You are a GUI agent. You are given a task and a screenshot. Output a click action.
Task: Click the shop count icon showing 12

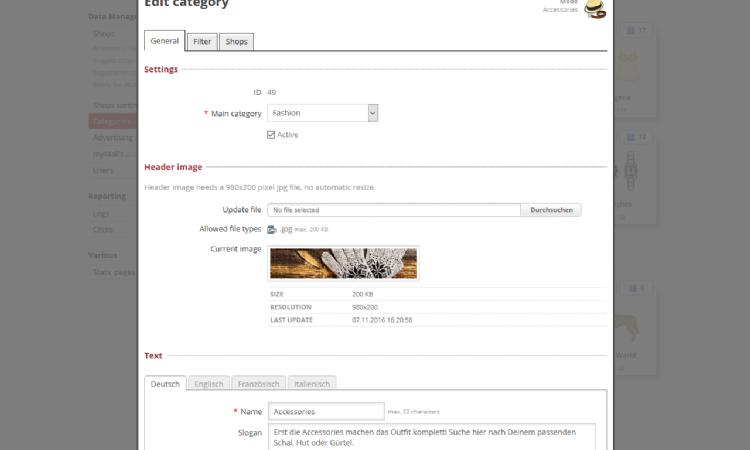tap(630, 137)
